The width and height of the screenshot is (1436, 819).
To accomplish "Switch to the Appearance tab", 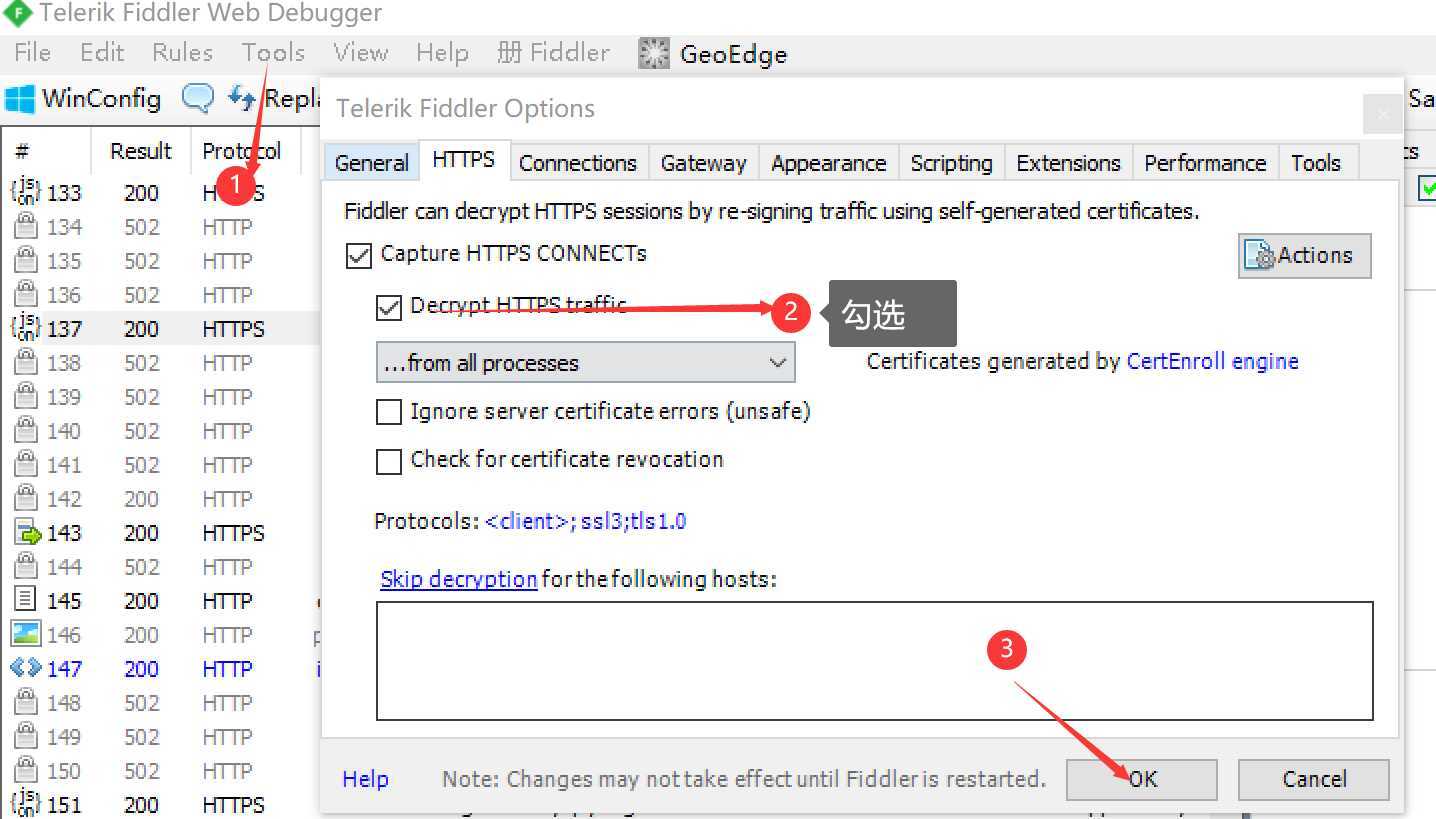I will (x=829, y=163).
